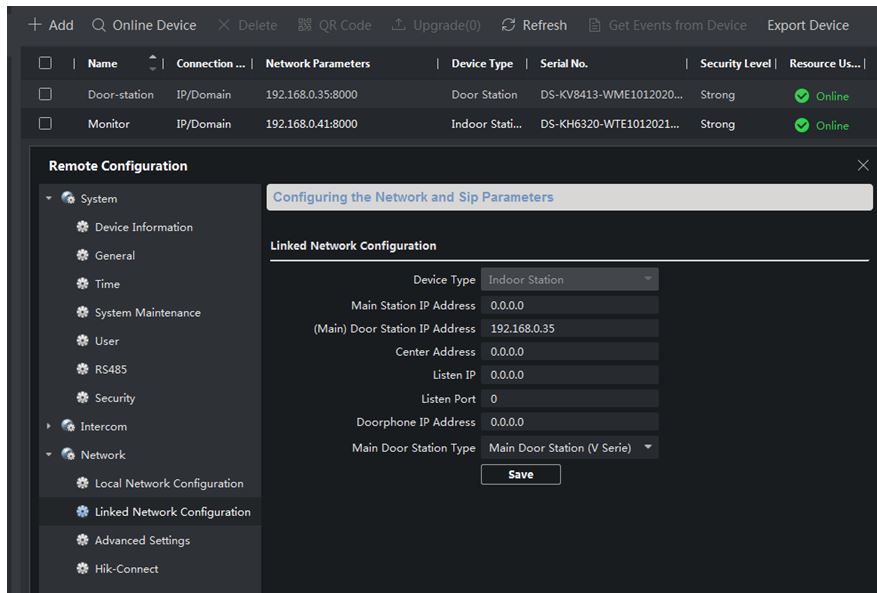Open Local Network Configuration page
This screenshot has width=877, height=593.
coord(168,484)
